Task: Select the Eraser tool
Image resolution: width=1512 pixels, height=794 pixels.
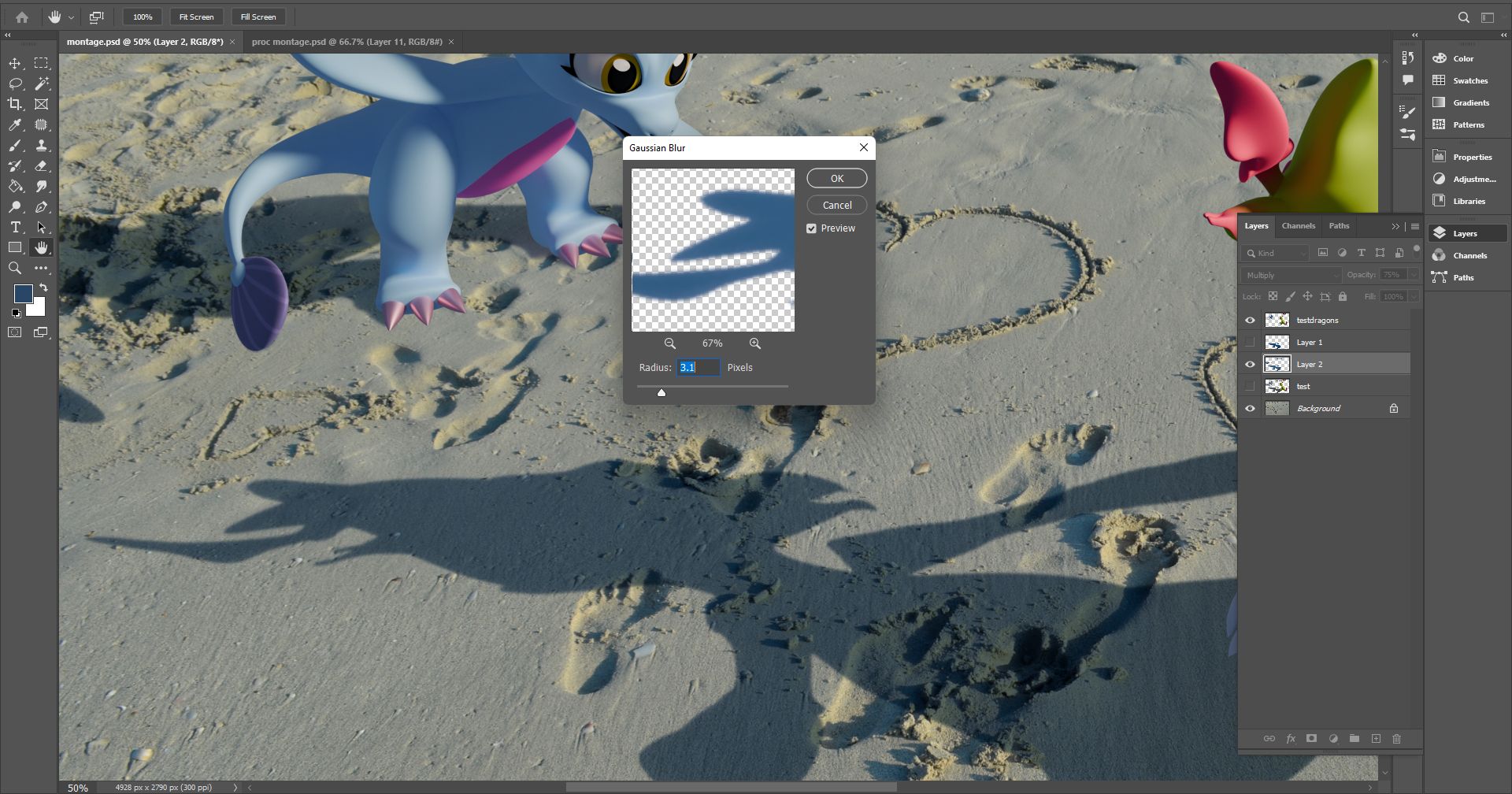Action: 41,166
